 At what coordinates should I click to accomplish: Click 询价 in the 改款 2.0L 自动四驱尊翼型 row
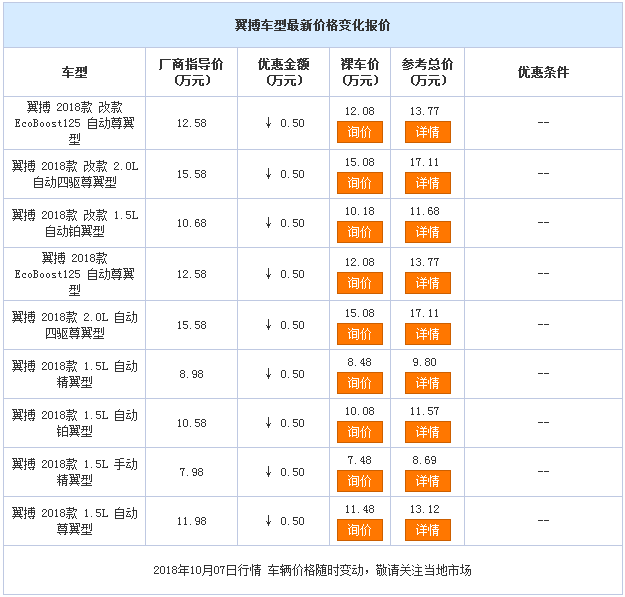(x=360, y=183)
